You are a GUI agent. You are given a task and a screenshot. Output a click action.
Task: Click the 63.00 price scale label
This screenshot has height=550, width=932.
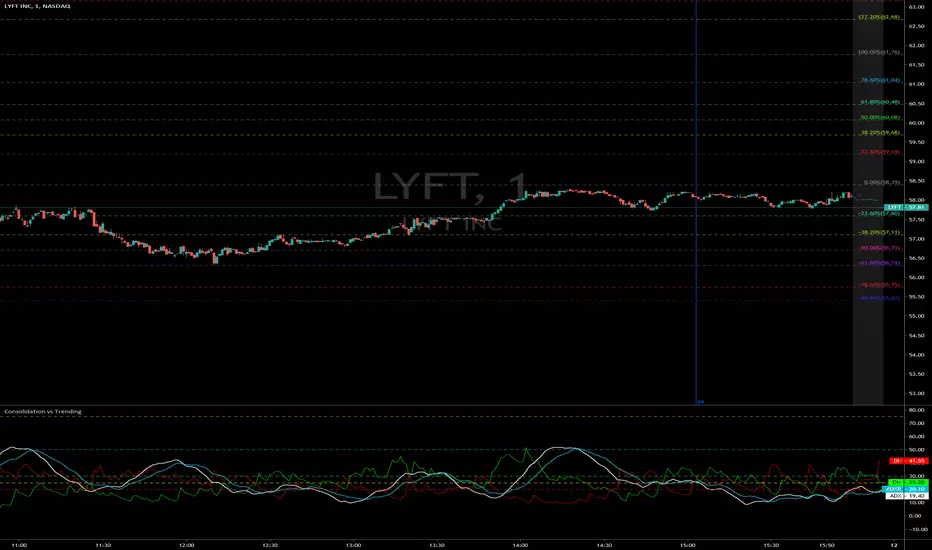pyautogui.click(x=916, y=7)
